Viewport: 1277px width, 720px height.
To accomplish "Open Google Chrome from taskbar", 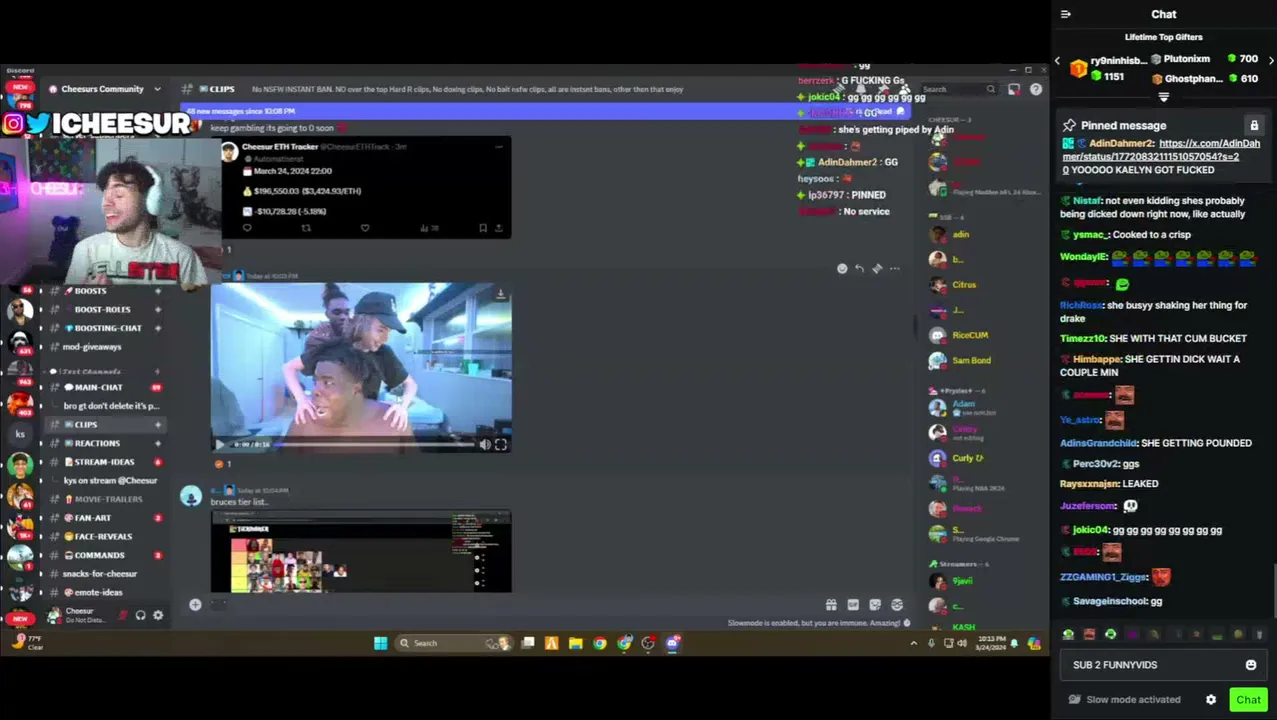I will [x=599, y=643].
